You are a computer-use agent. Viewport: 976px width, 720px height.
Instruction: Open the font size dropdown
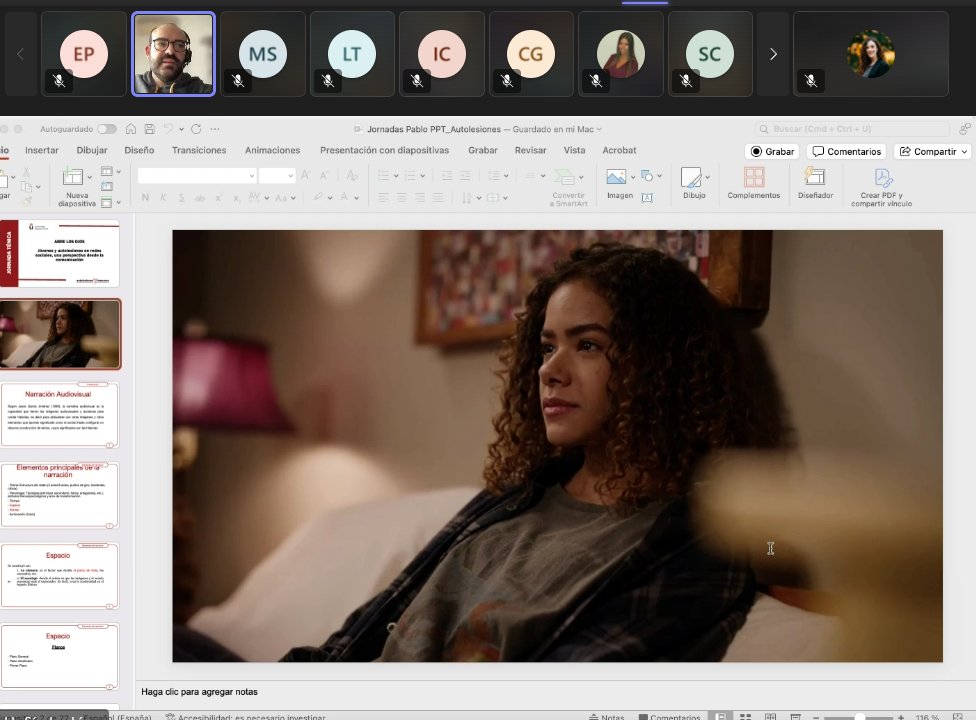point(290,176)
